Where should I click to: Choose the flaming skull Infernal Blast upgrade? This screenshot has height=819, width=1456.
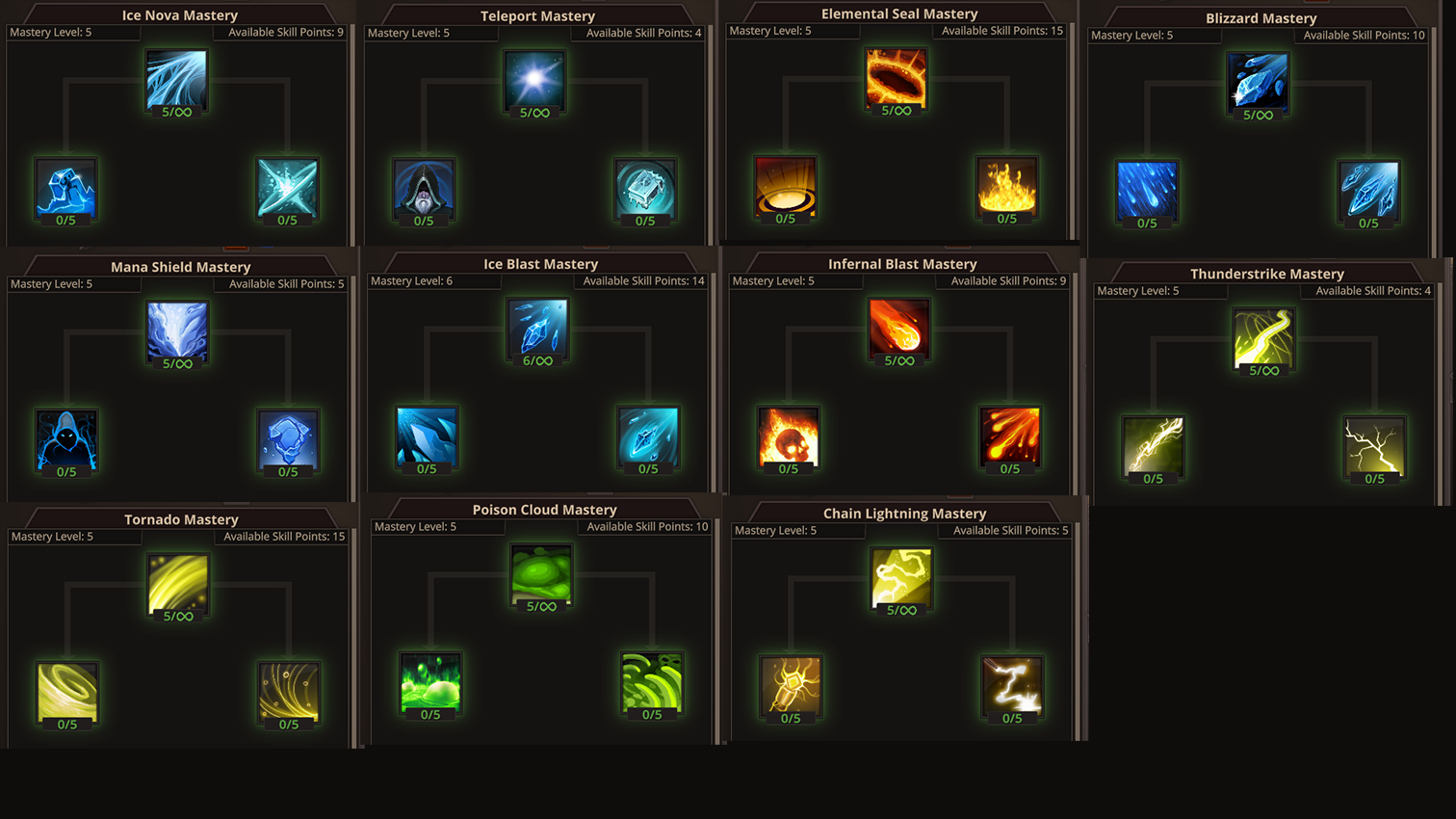[789, 436]
